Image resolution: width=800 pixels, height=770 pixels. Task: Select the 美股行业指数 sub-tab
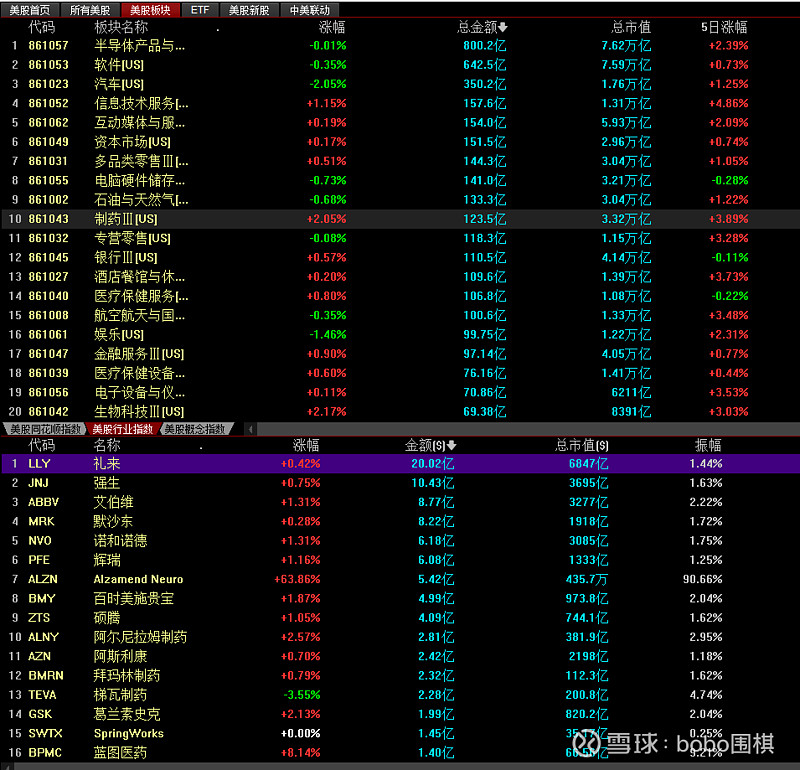[122, 429]
